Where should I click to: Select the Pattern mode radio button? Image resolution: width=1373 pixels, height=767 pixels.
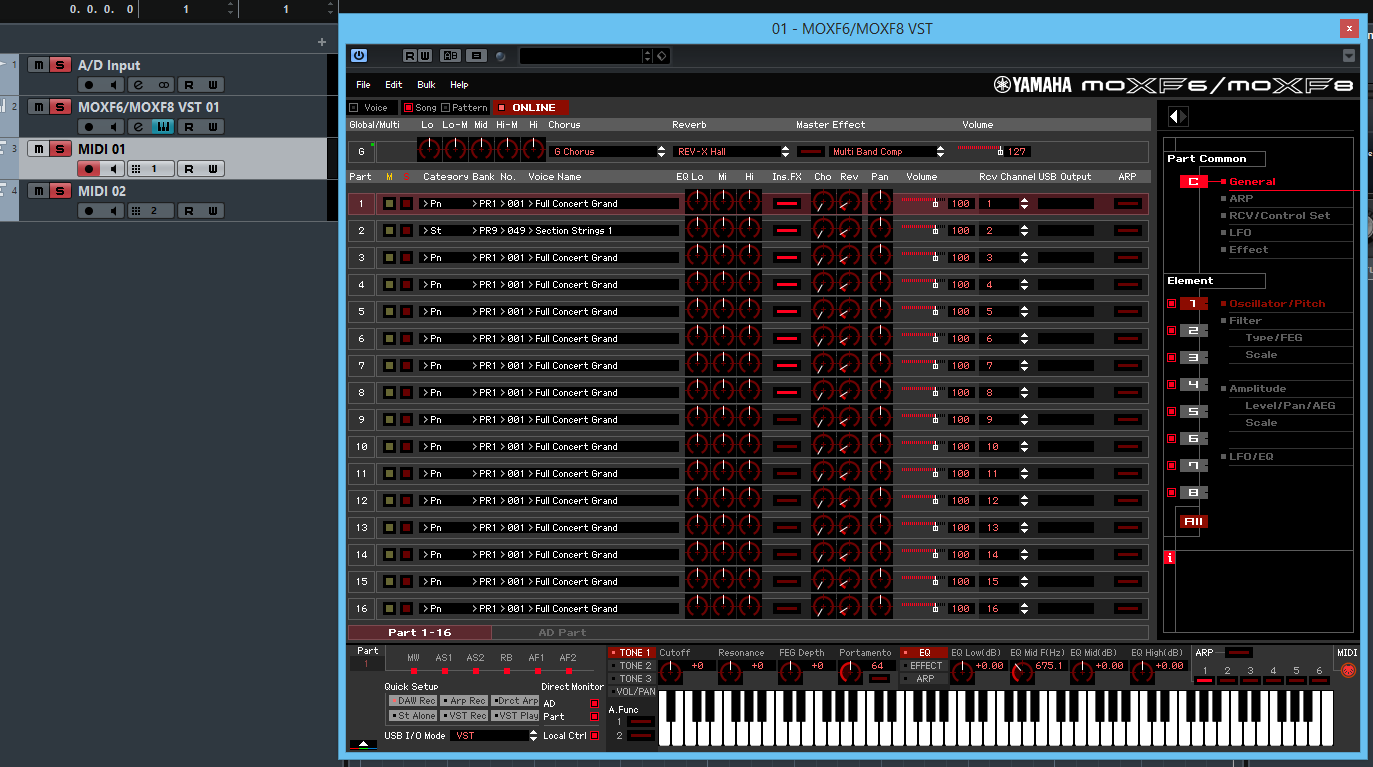click(445, 107)
